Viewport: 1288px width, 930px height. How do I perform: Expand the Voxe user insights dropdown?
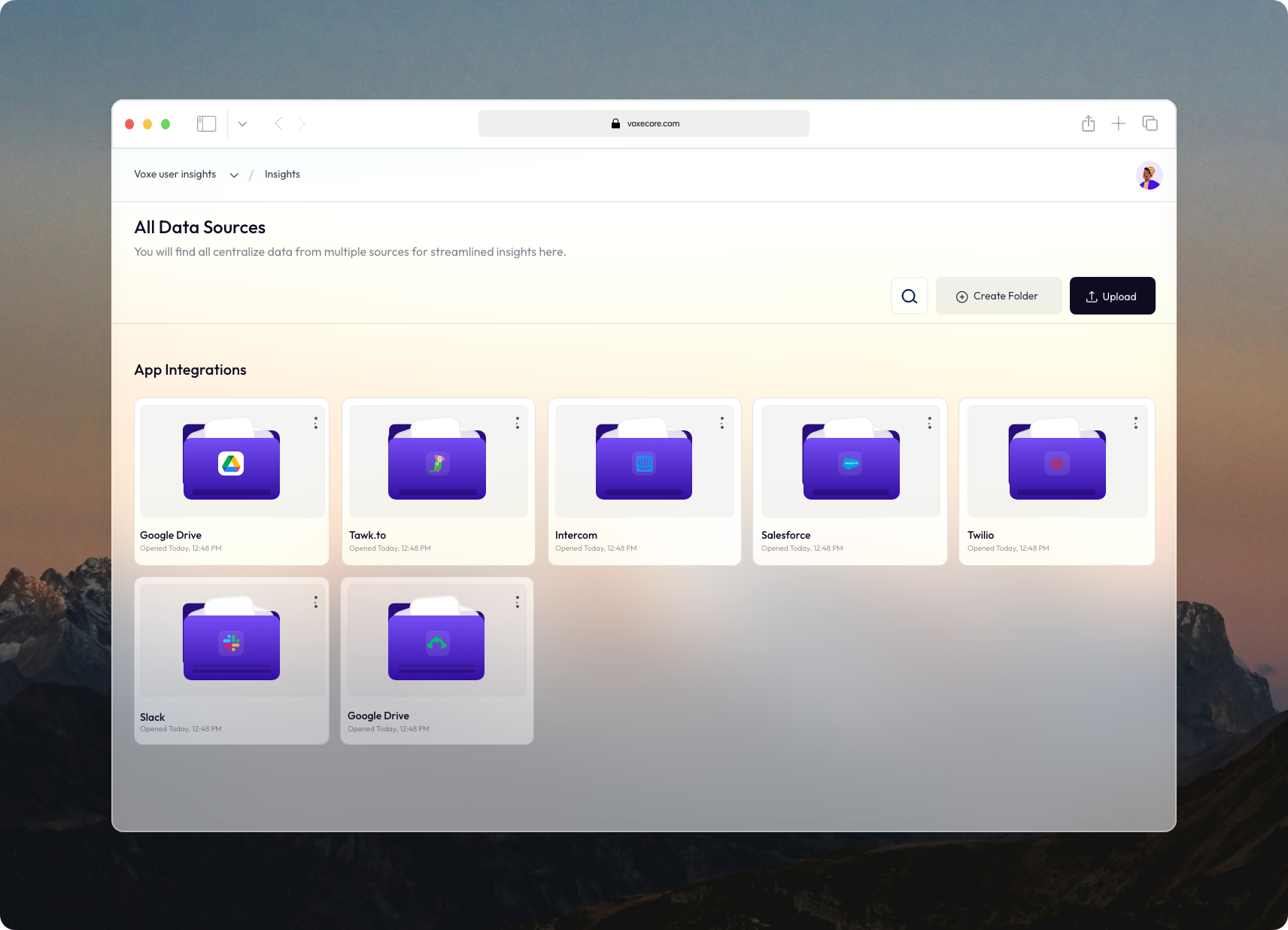234,175
